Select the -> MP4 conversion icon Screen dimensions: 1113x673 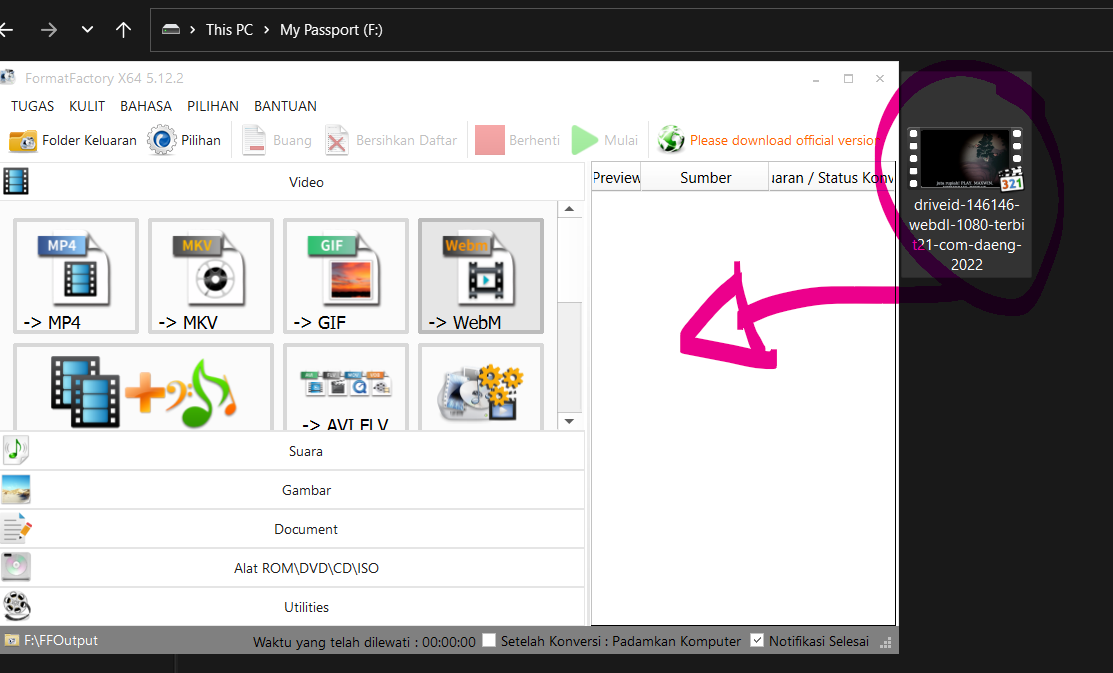[76, 276]
